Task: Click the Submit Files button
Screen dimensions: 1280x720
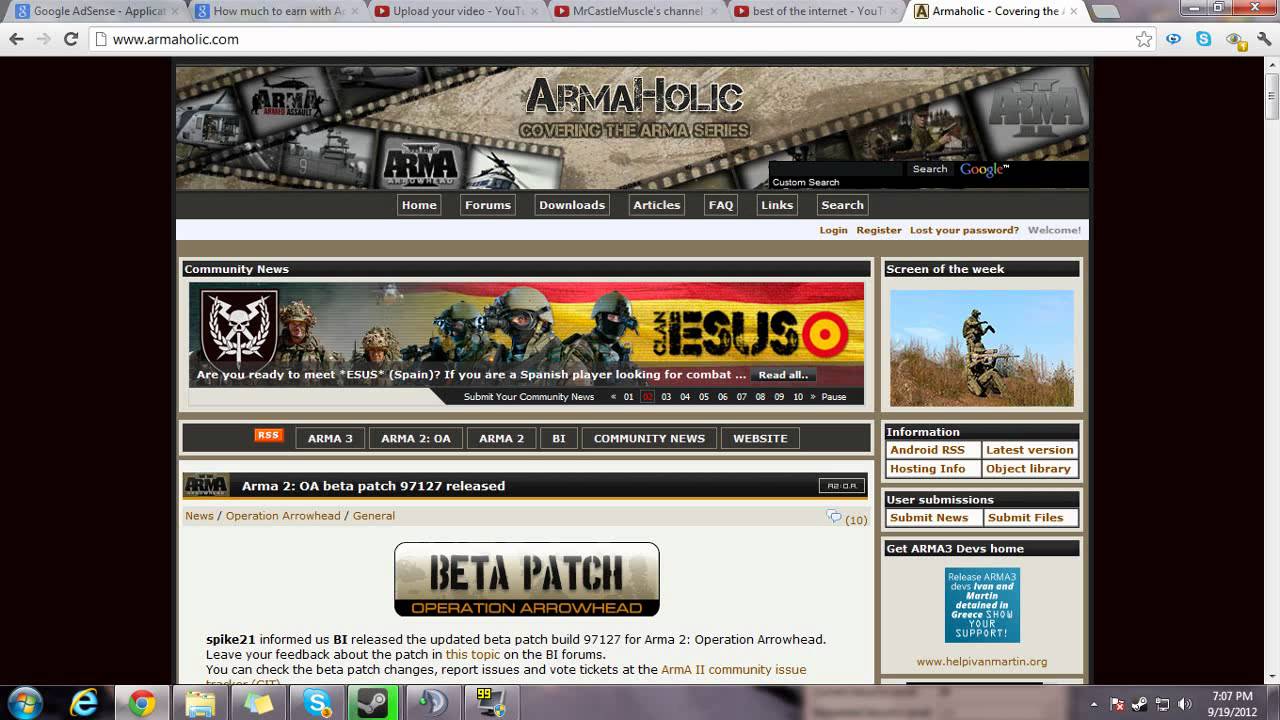Action: (1026, 518)
